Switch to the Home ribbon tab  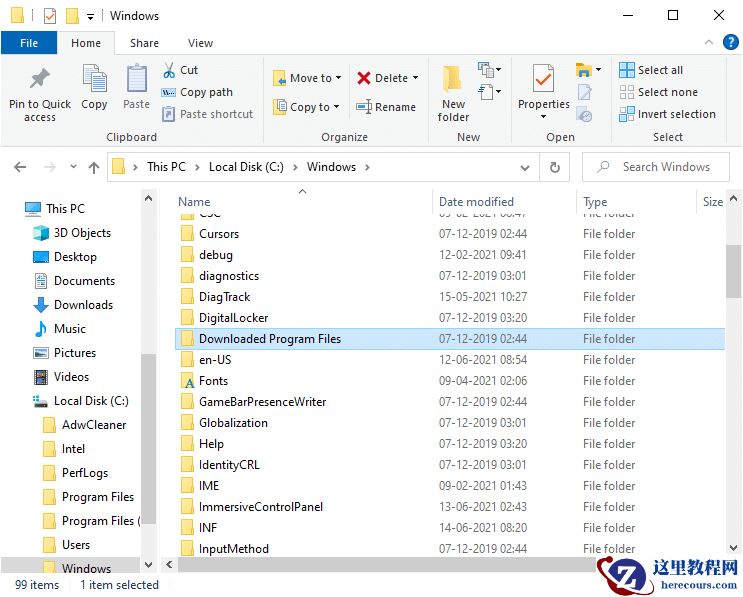[x=86, y=43]
